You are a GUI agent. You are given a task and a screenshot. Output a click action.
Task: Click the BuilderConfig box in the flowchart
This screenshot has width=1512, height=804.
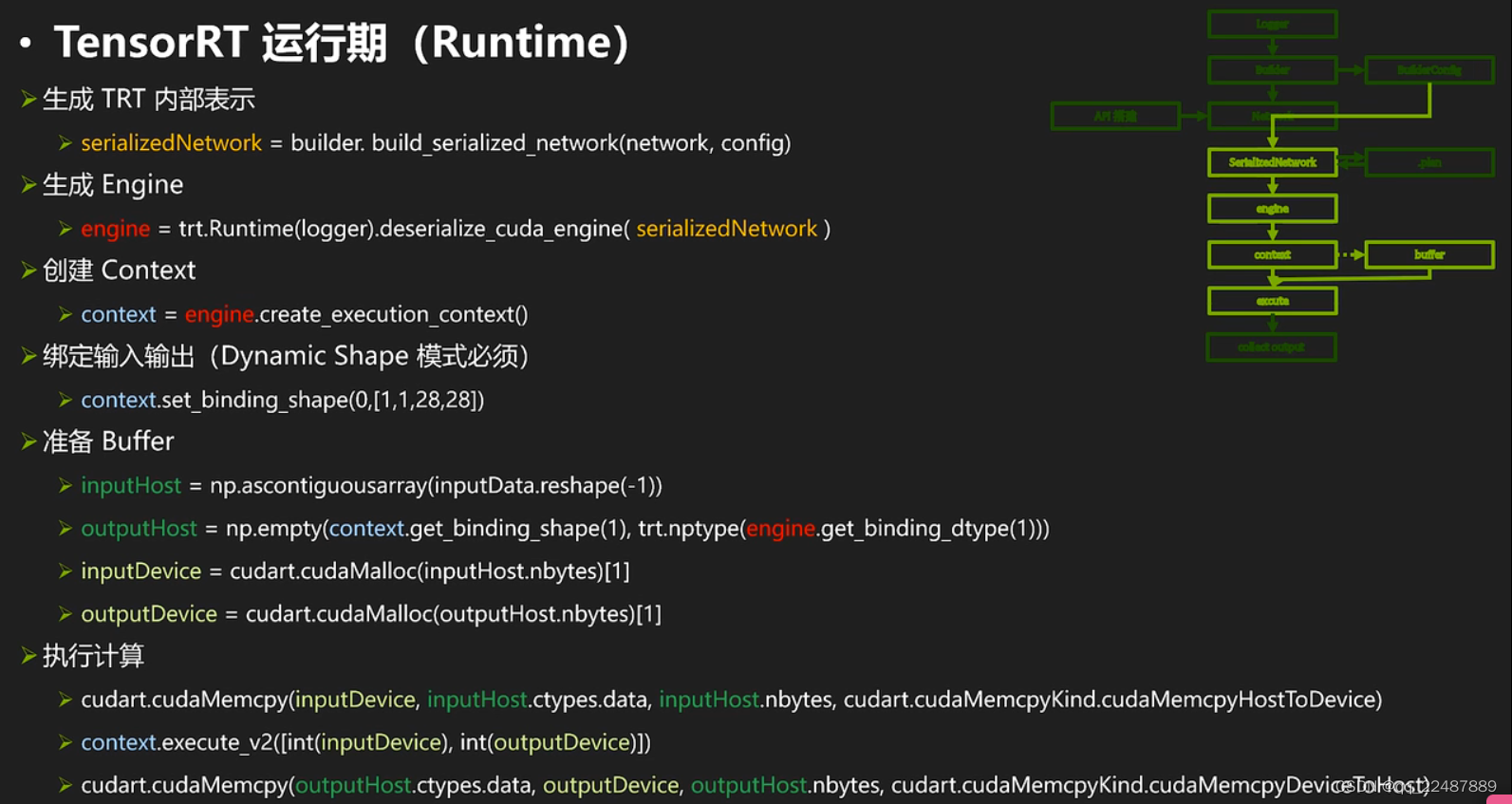[x=1429, y=69]
